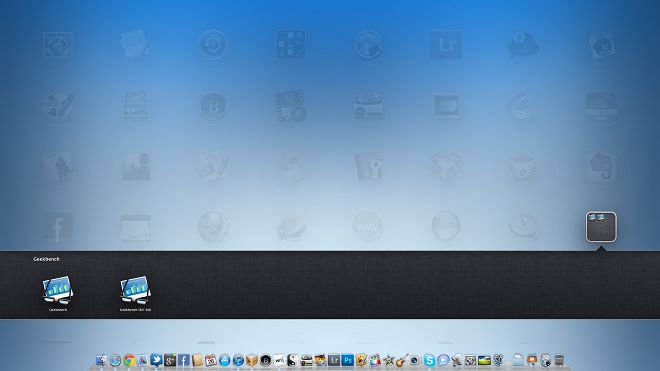Open the landscape image icon in the Dock

pyautogui.click(x=484, y=360)
